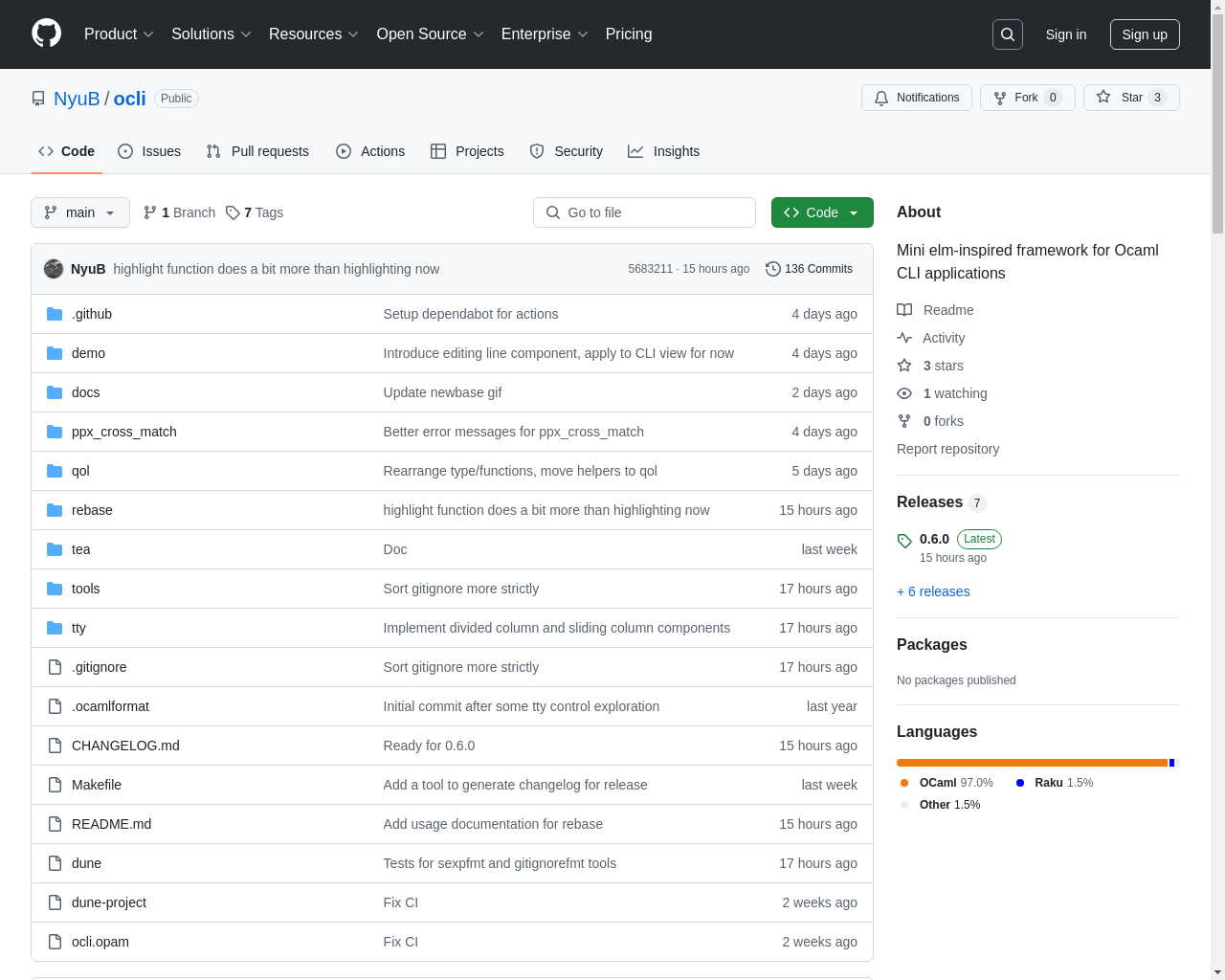Click the NyuB avatar image
Screen dimensions: 1225x980
tap(54, 269)
